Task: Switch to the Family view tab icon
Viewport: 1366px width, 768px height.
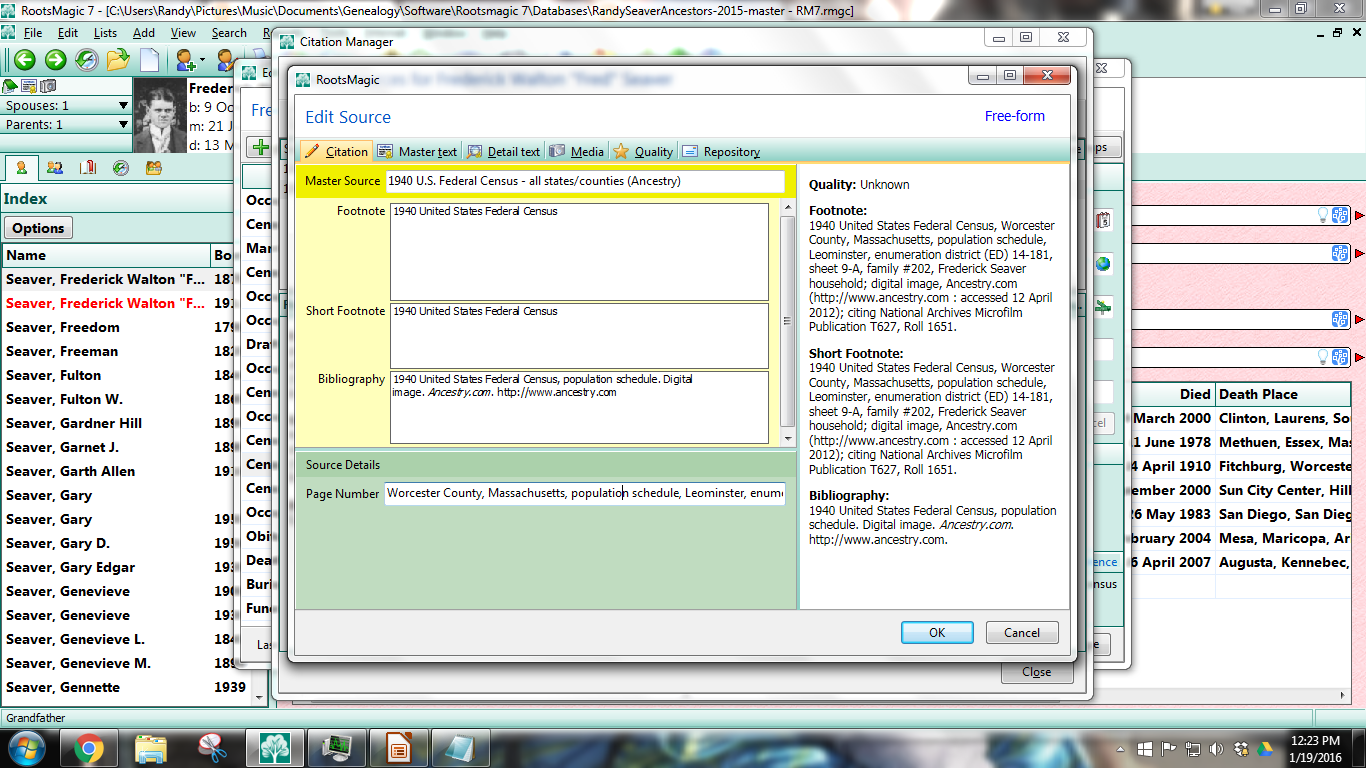Action: coord(55,168)
